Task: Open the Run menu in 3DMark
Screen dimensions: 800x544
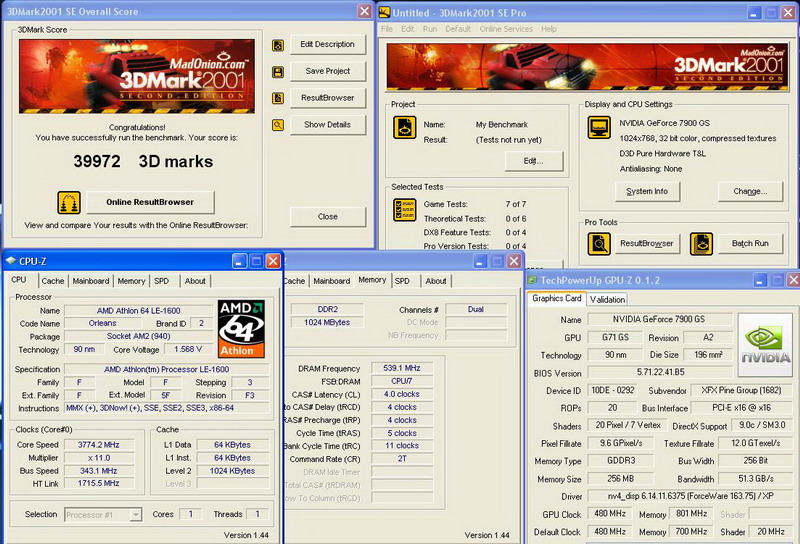Action: [430, 29]
